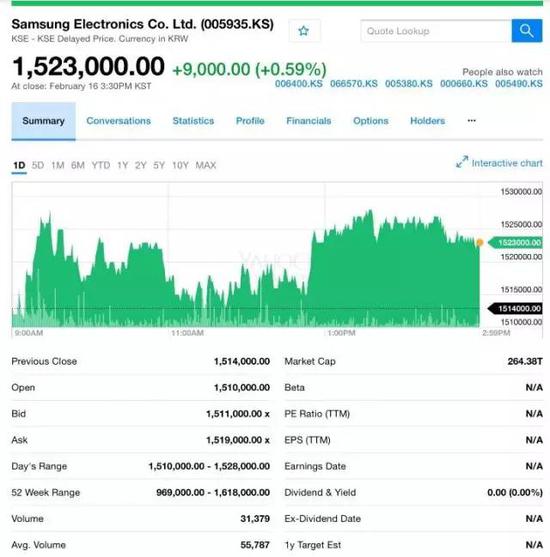Add the stock to watchlist via star icon

point(304,31)
